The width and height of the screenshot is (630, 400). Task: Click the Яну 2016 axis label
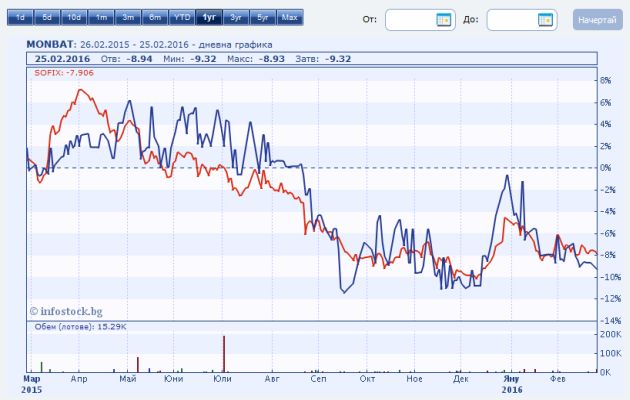(x=512, y=384)
